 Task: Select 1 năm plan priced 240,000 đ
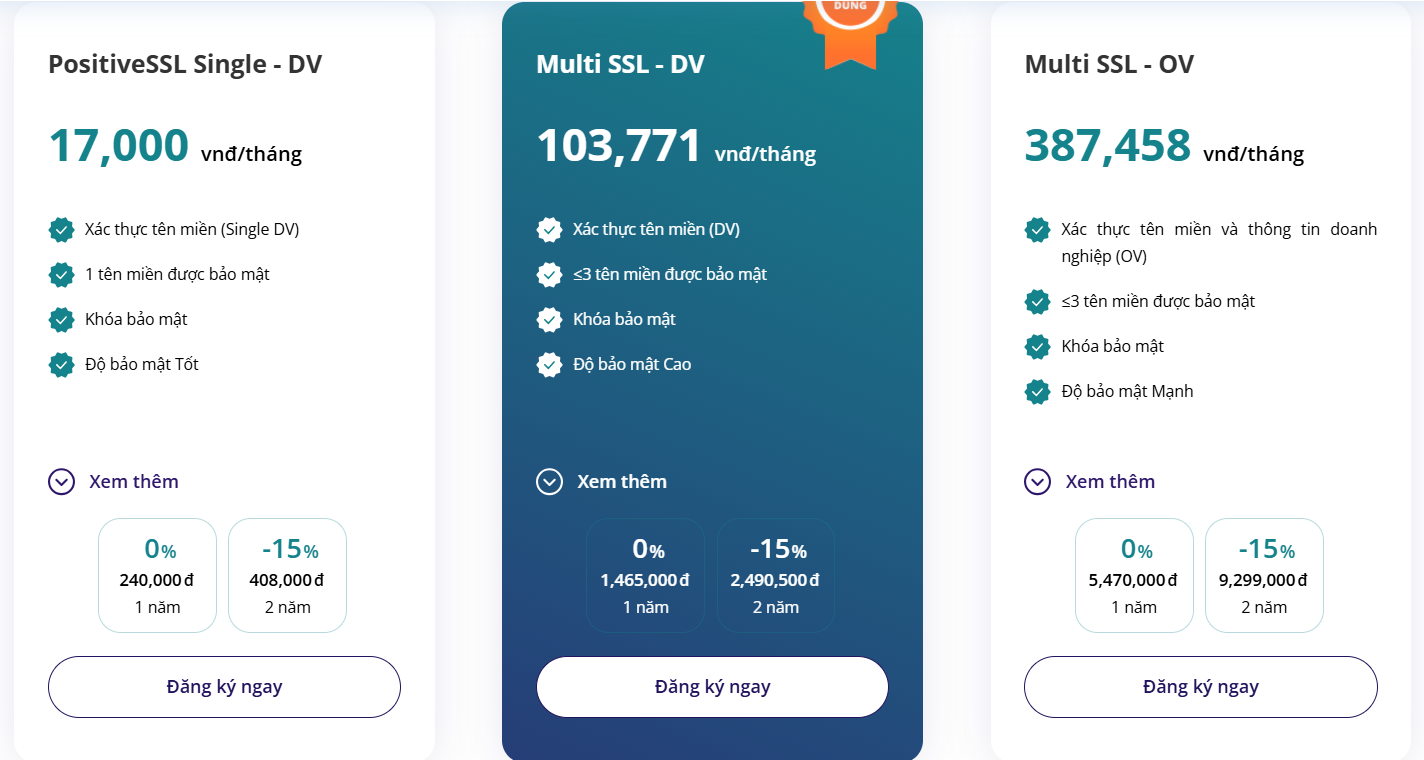pyautogui.click(x=157, y=576)
